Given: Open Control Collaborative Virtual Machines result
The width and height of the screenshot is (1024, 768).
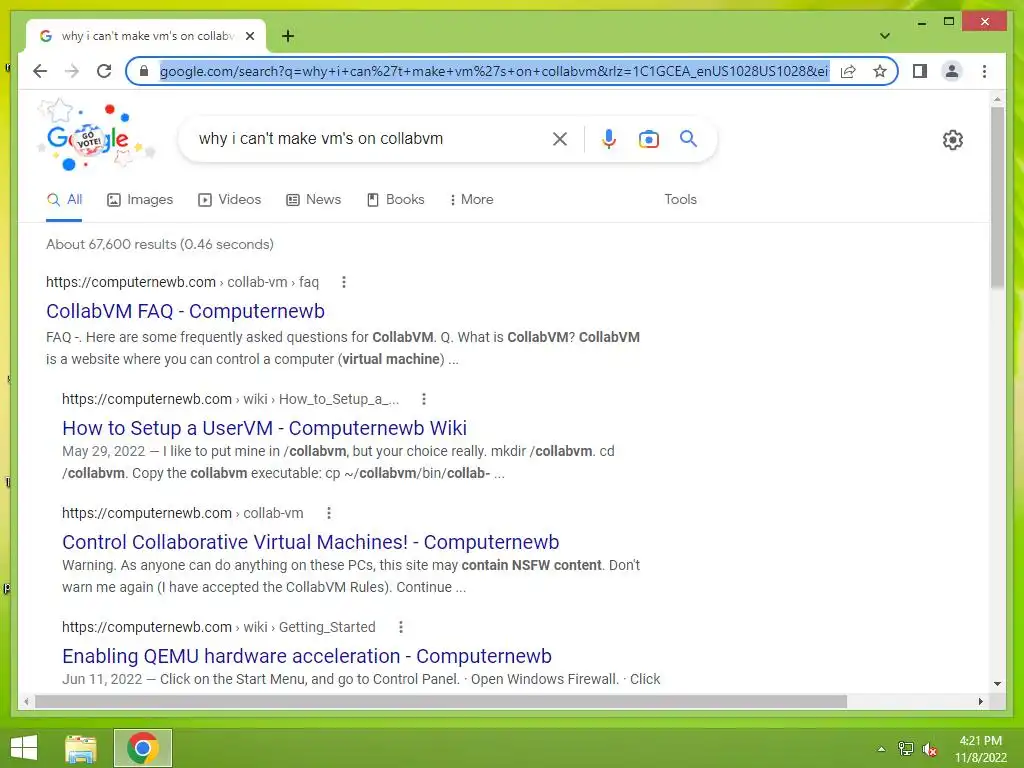Looking at the screenshot, I should (311, 542).
